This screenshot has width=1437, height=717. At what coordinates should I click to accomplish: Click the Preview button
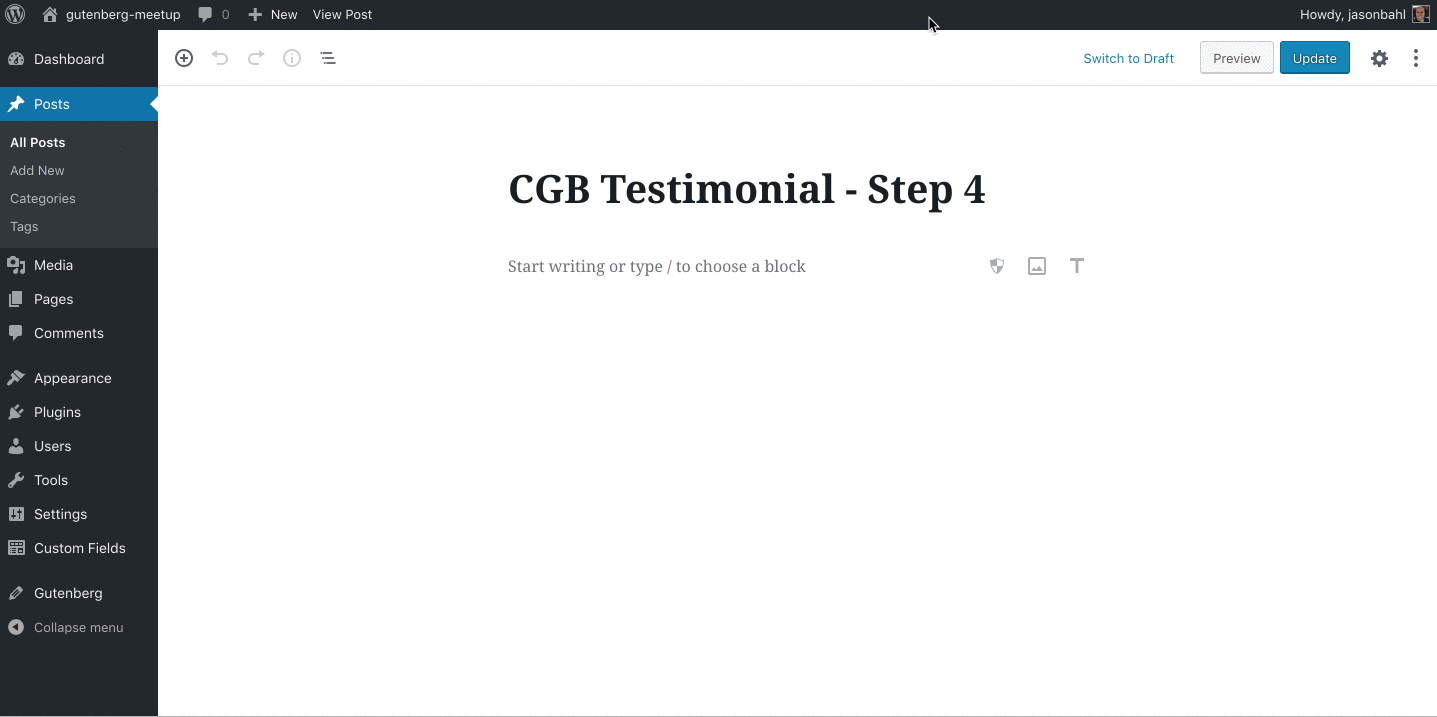pos(1236,58)
